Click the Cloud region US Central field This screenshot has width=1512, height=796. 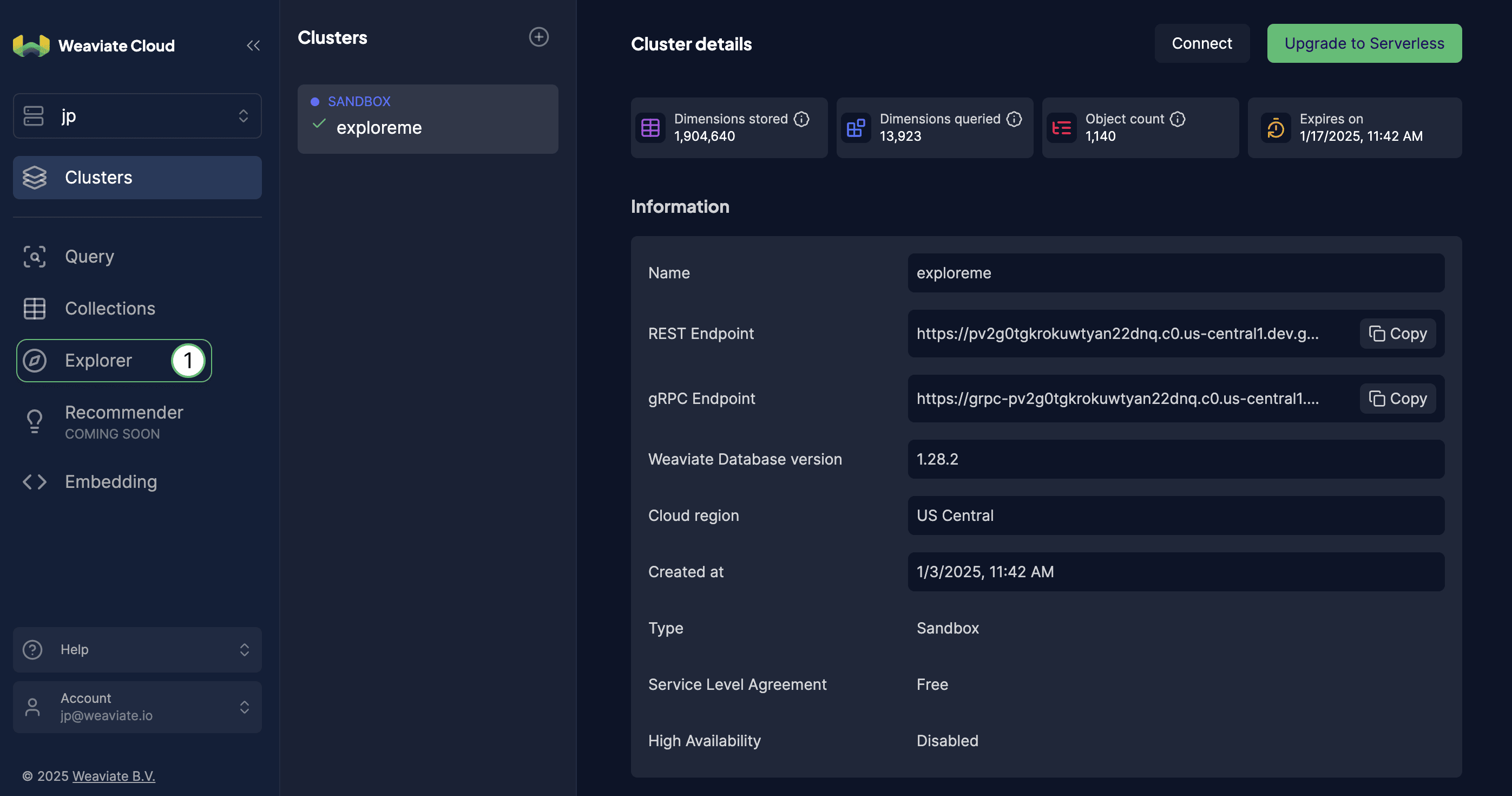tap(1176, 515)
